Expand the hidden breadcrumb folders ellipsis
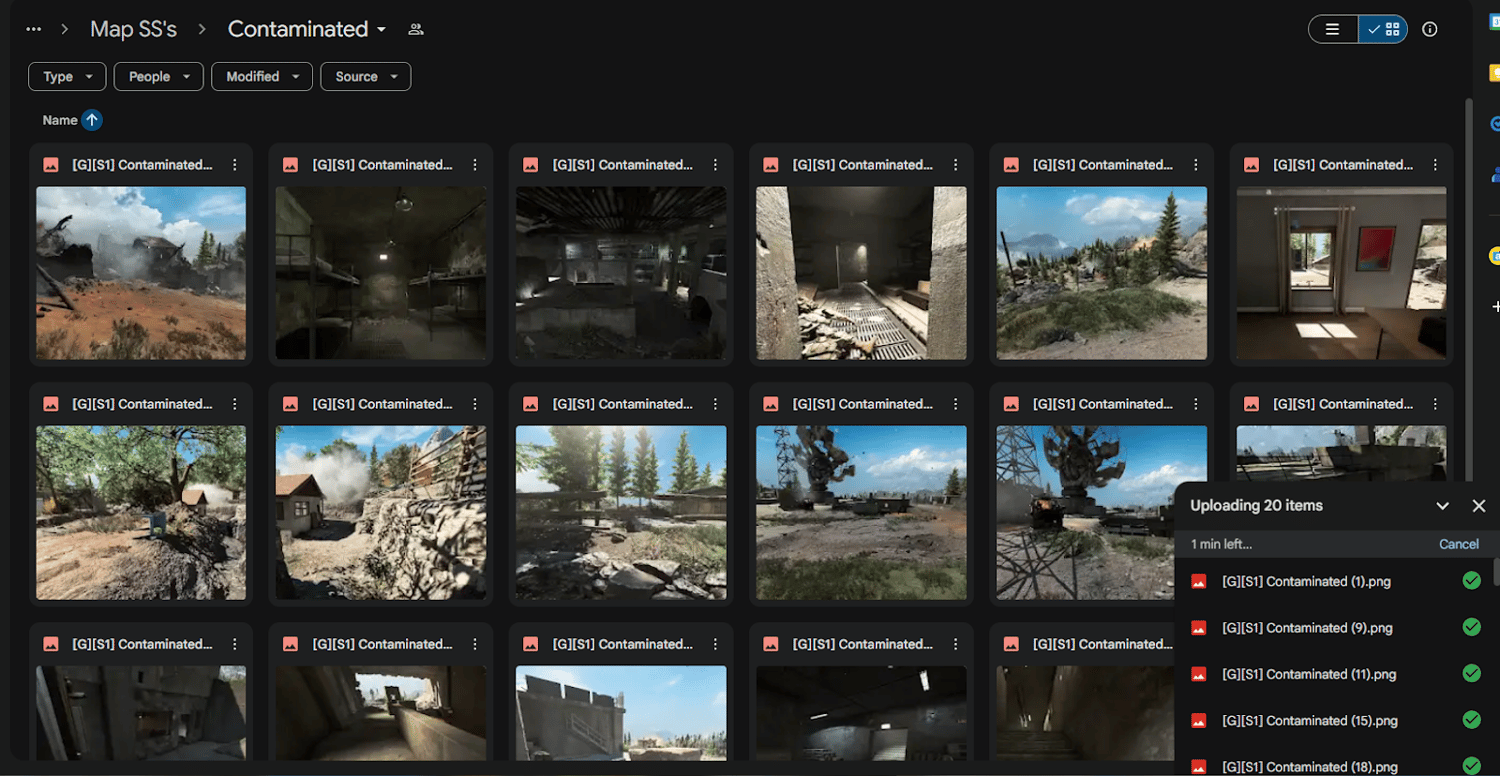The width and height of the screenshot is (1500, 776). pyautogui.click(x=34, y=29)
